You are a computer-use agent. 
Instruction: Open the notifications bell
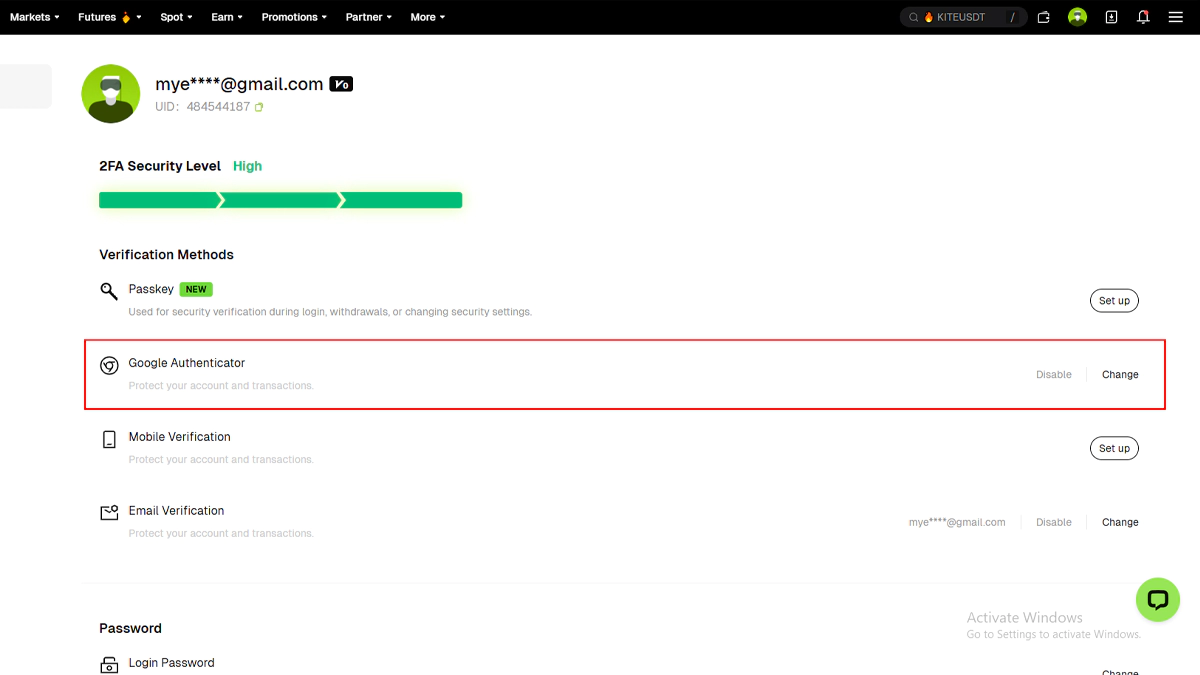point(1143,17)
